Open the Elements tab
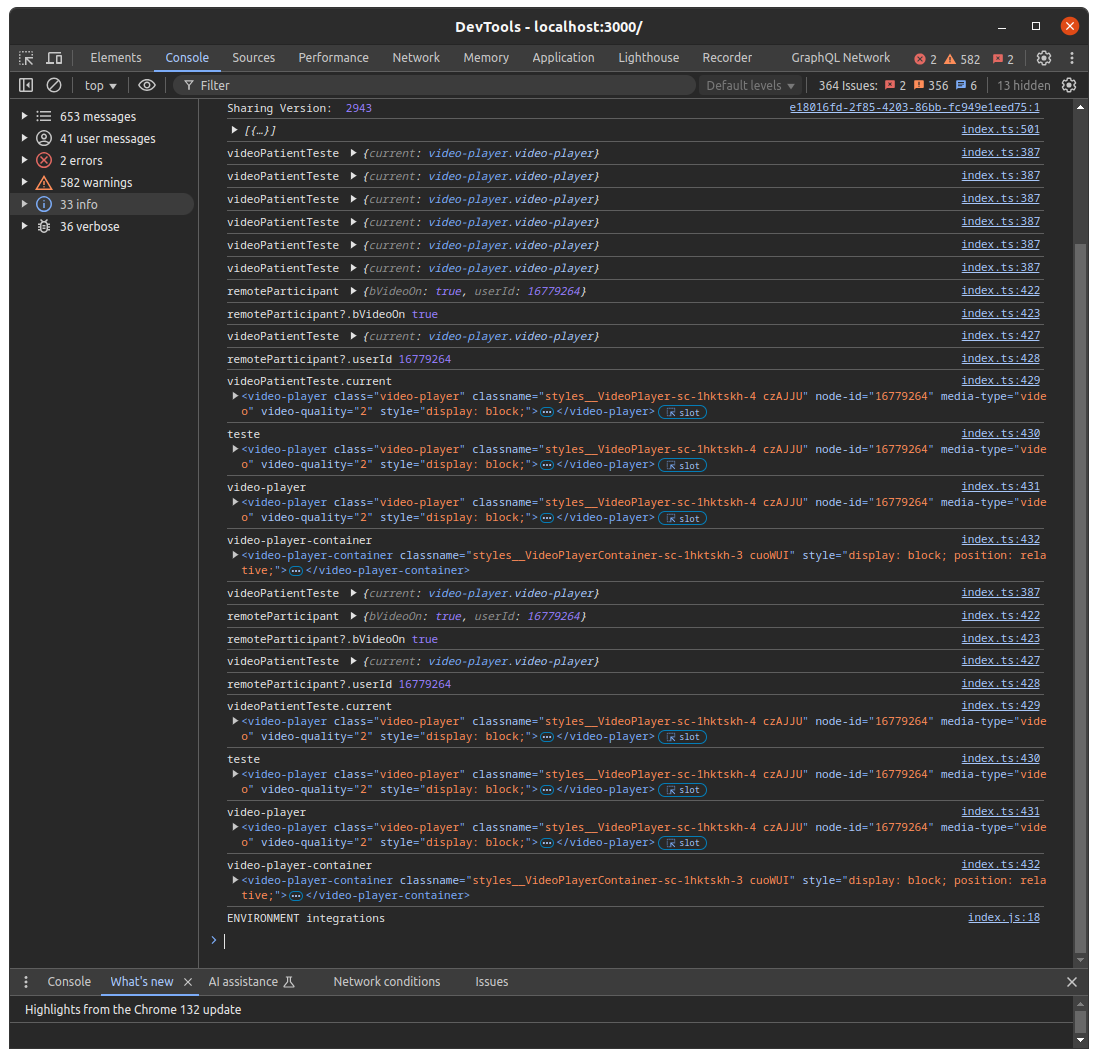Image resolution: width=1098 pixels, height=1058 pixels. pyautogui.click(x=116, y=58)
